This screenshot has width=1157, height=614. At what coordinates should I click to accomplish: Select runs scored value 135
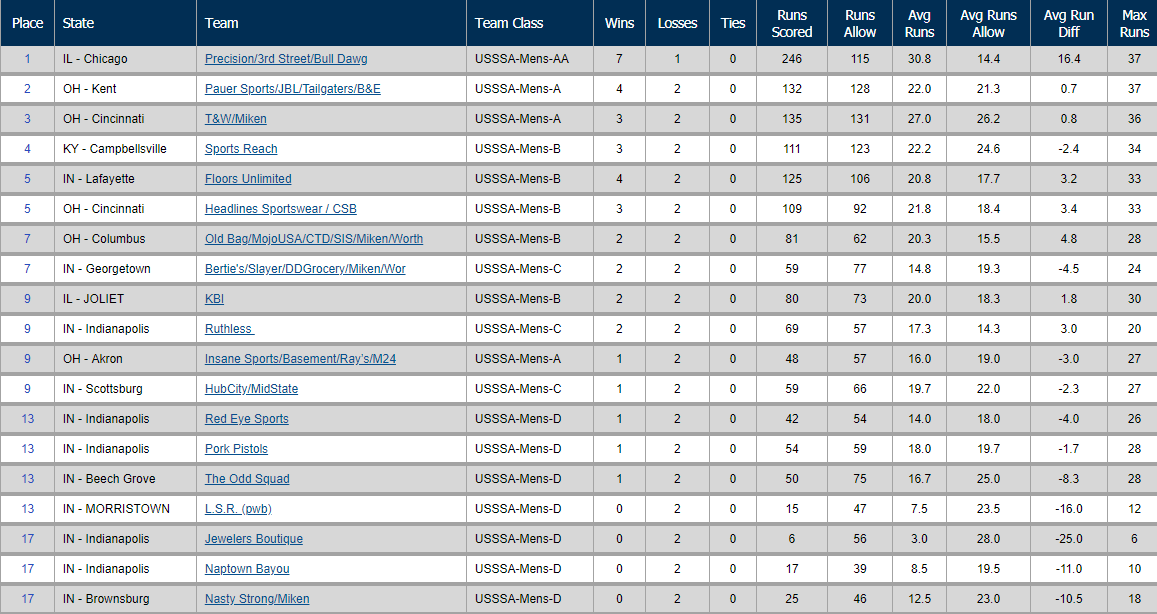792,119
